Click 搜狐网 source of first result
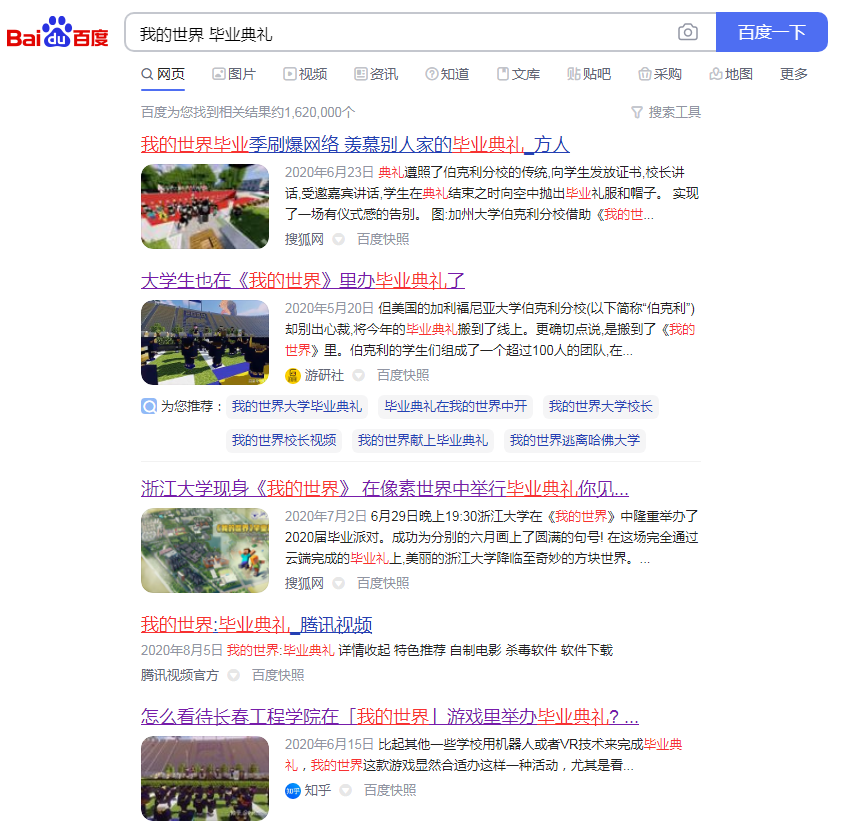 pos(304,239)
